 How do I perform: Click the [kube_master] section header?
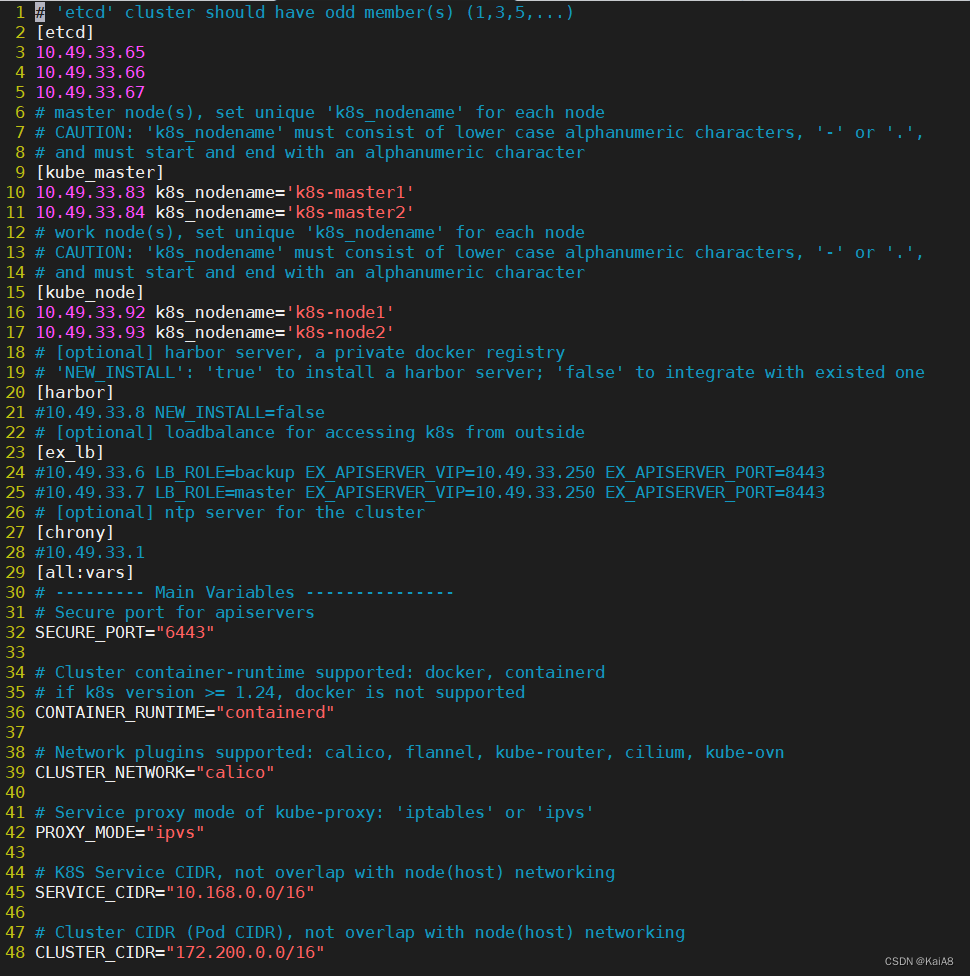[100, 172]
